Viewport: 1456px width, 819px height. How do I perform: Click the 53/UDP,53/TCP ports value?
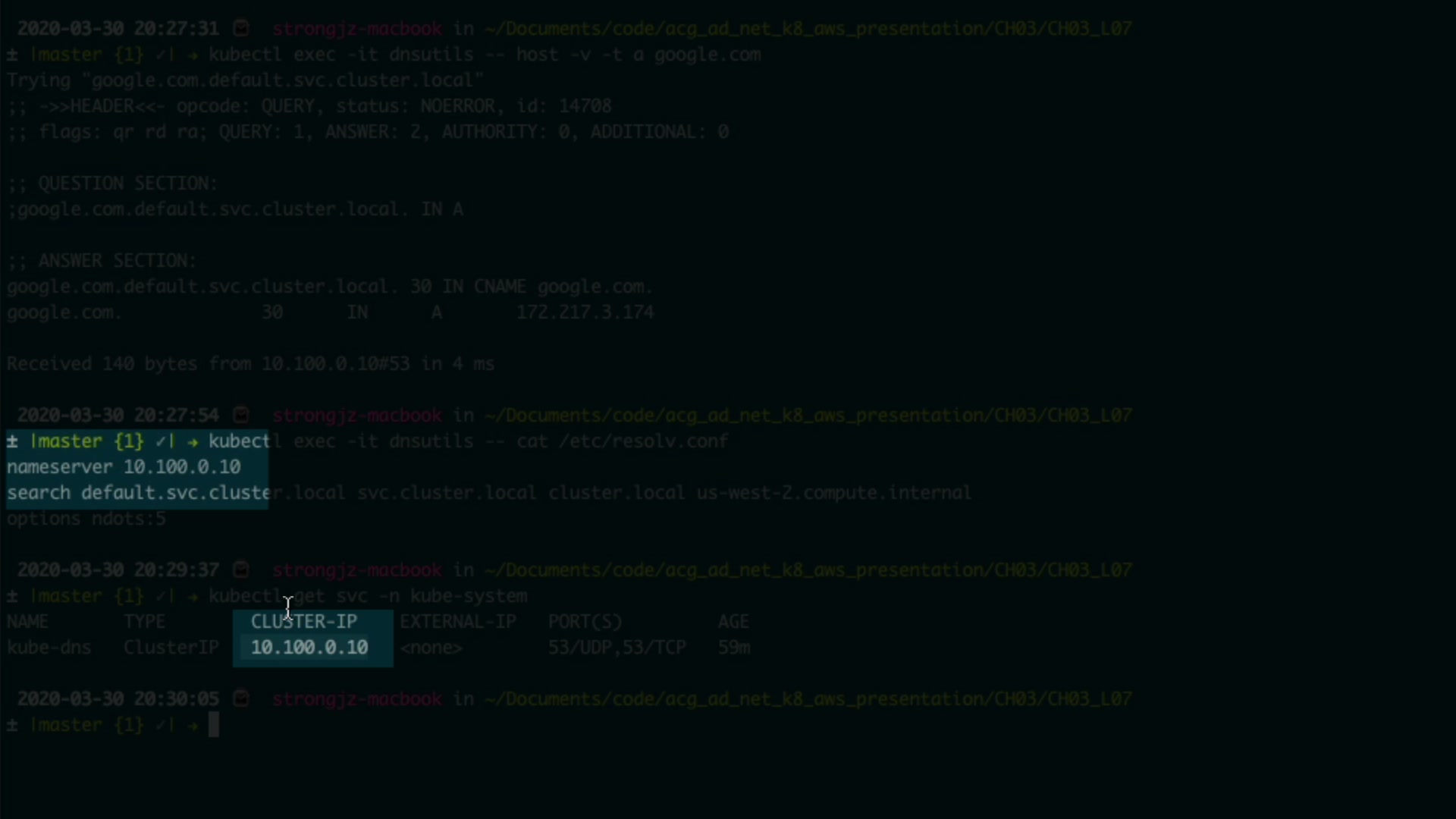pos(617,648)
